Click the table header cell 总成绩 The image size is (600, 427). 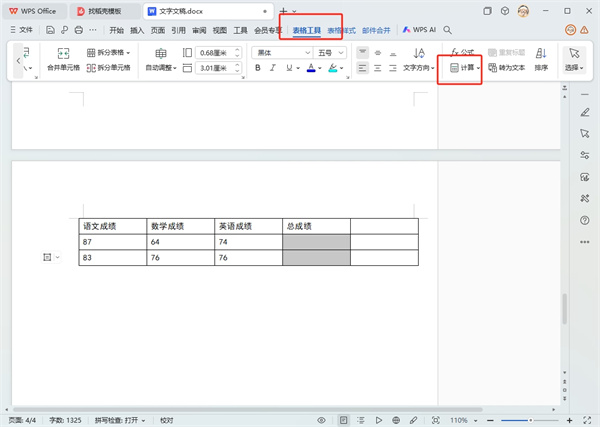click(x=316, y=226)
